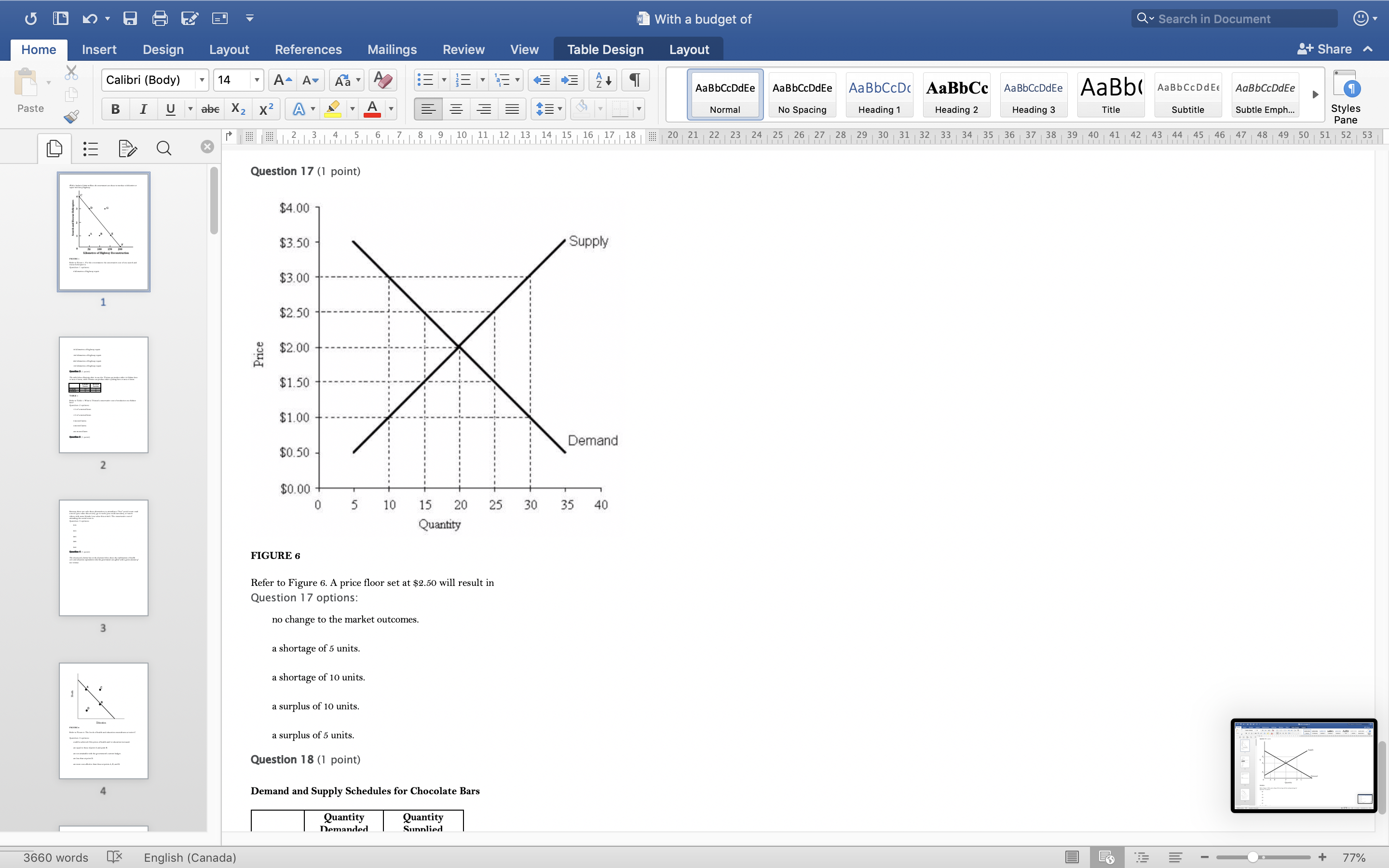Click the Clear Formatting eraser icon
1389x868 pixels.
point(383,80)
